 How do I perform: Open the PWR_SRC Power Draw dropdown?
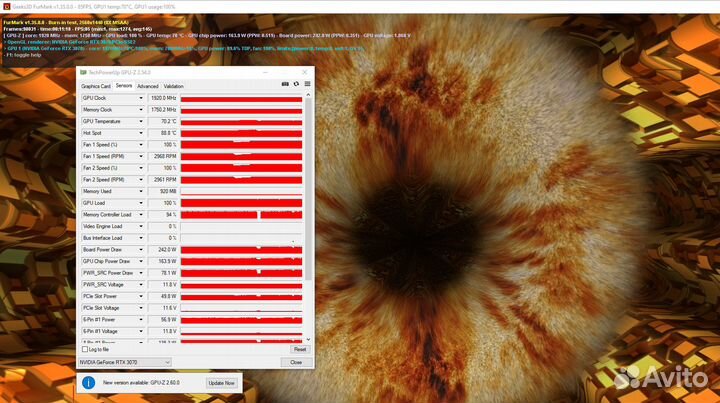click(141, 273)
